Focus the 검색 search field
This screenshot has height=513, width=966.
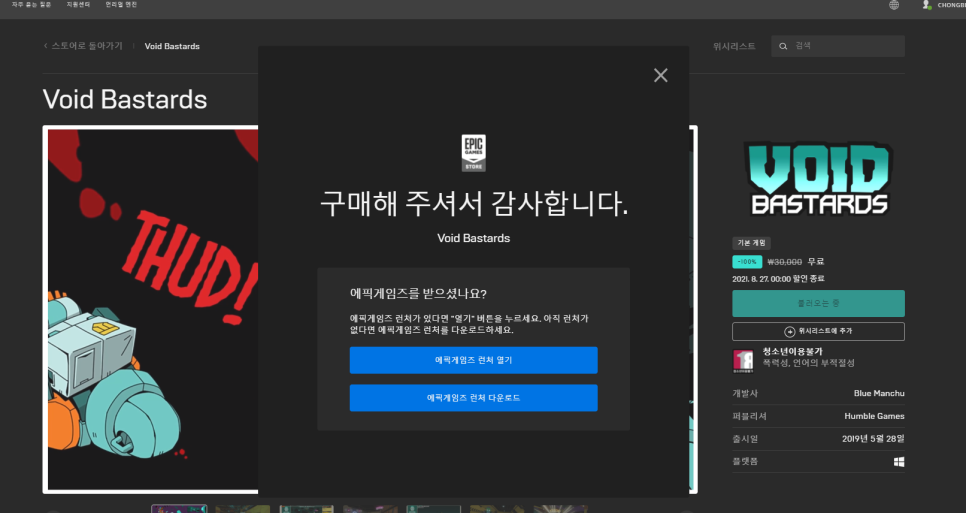tap(838, 46)
